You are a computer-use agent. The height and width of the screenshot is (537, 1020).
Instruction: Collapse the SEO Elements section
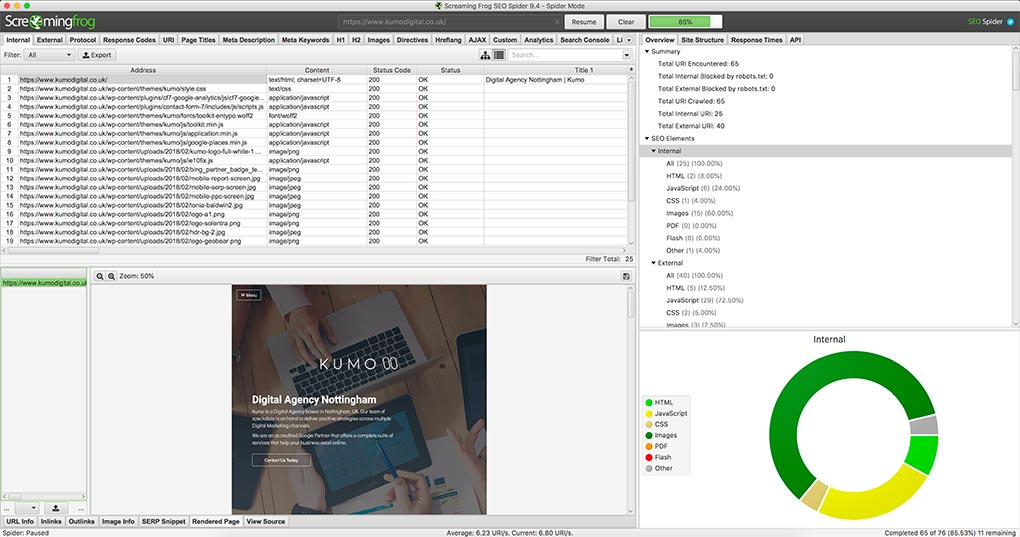tap(647, 138)
